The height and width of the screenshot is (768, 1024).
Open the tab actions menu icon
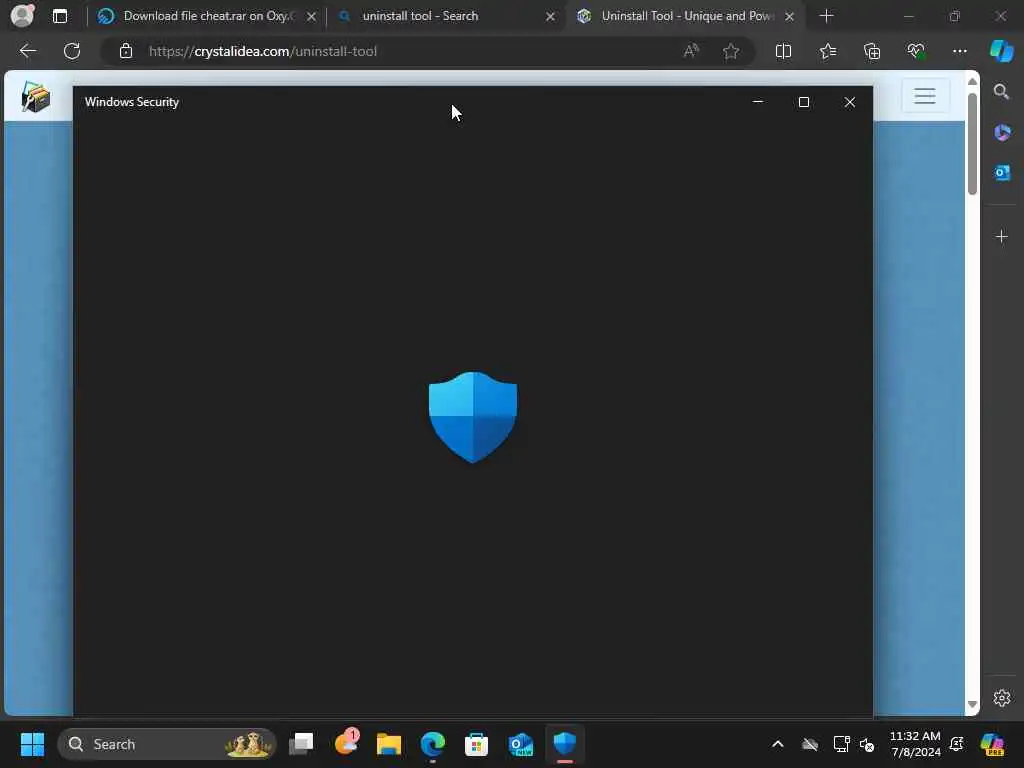60,16
